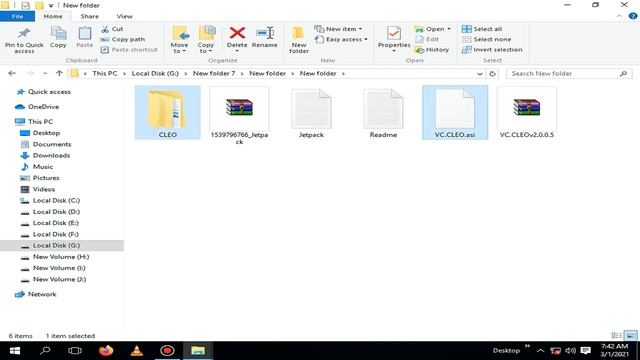This screenshot has height=360, width=640.
Task: Switch to details view layout
Action: (x=616, y=336)
